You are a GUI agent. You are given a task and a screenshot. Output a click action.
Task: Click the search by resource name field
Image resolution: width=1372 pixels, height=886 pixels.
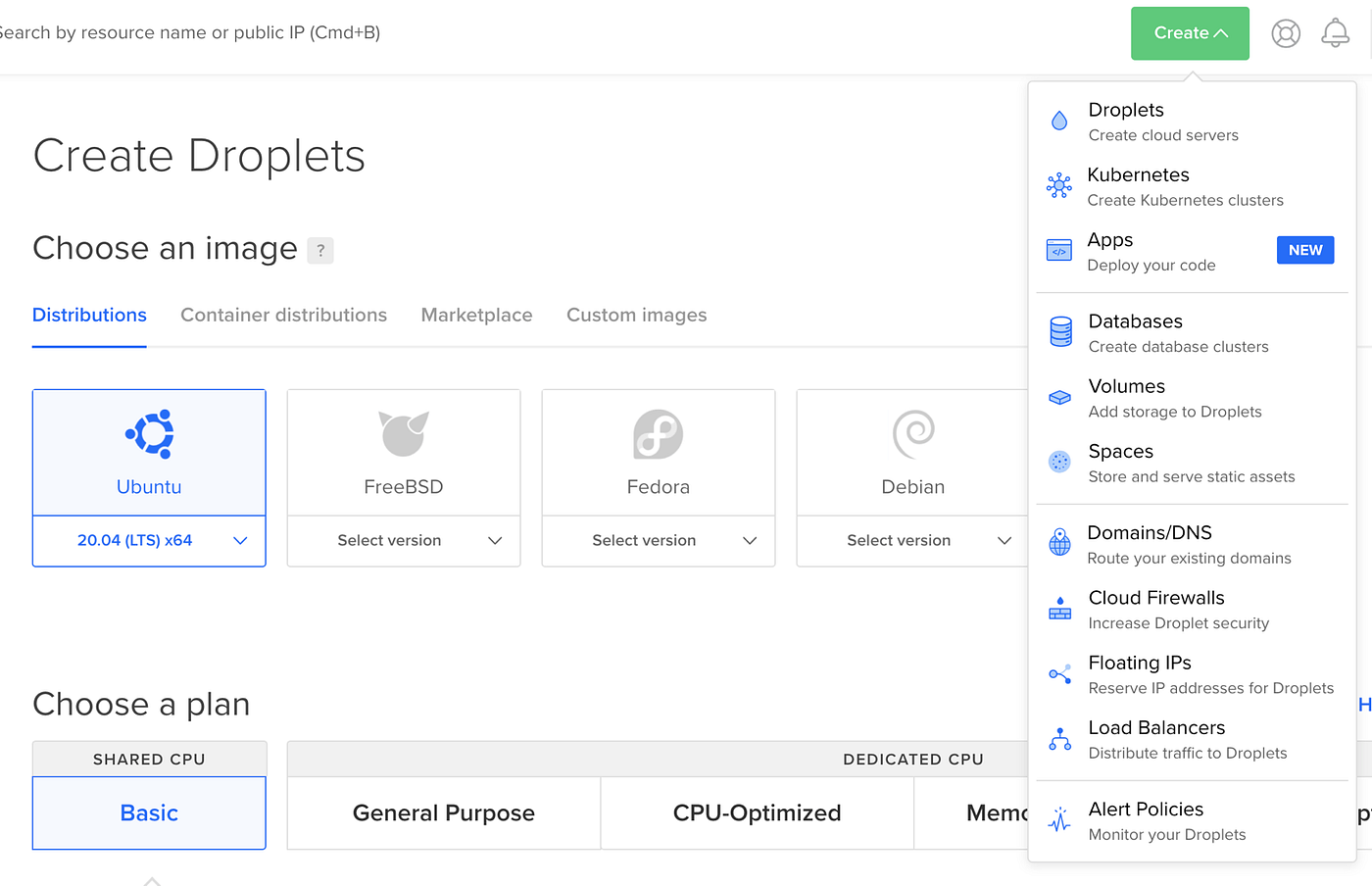190,33
